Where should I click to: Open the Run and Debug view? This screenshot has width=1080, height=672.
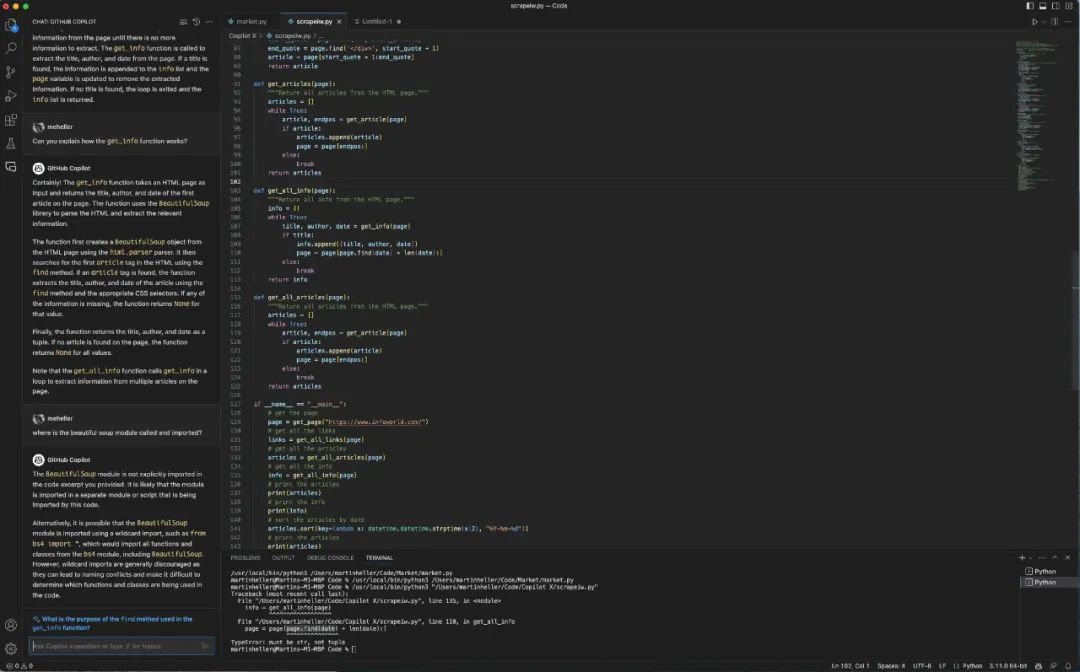pos(11,96)
